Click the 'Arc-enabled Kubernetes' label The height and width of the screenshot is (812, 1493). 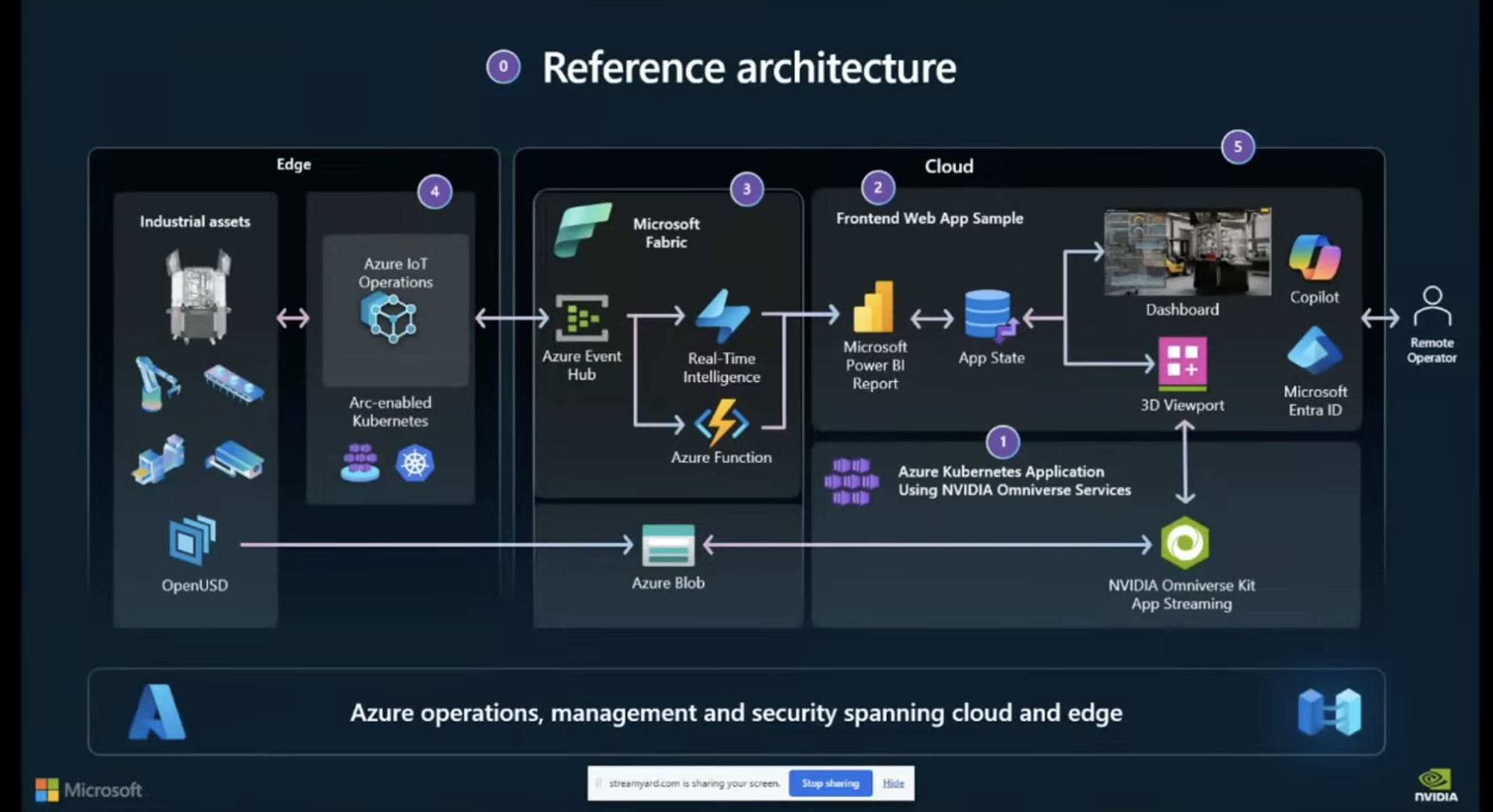tap(390, 411)
